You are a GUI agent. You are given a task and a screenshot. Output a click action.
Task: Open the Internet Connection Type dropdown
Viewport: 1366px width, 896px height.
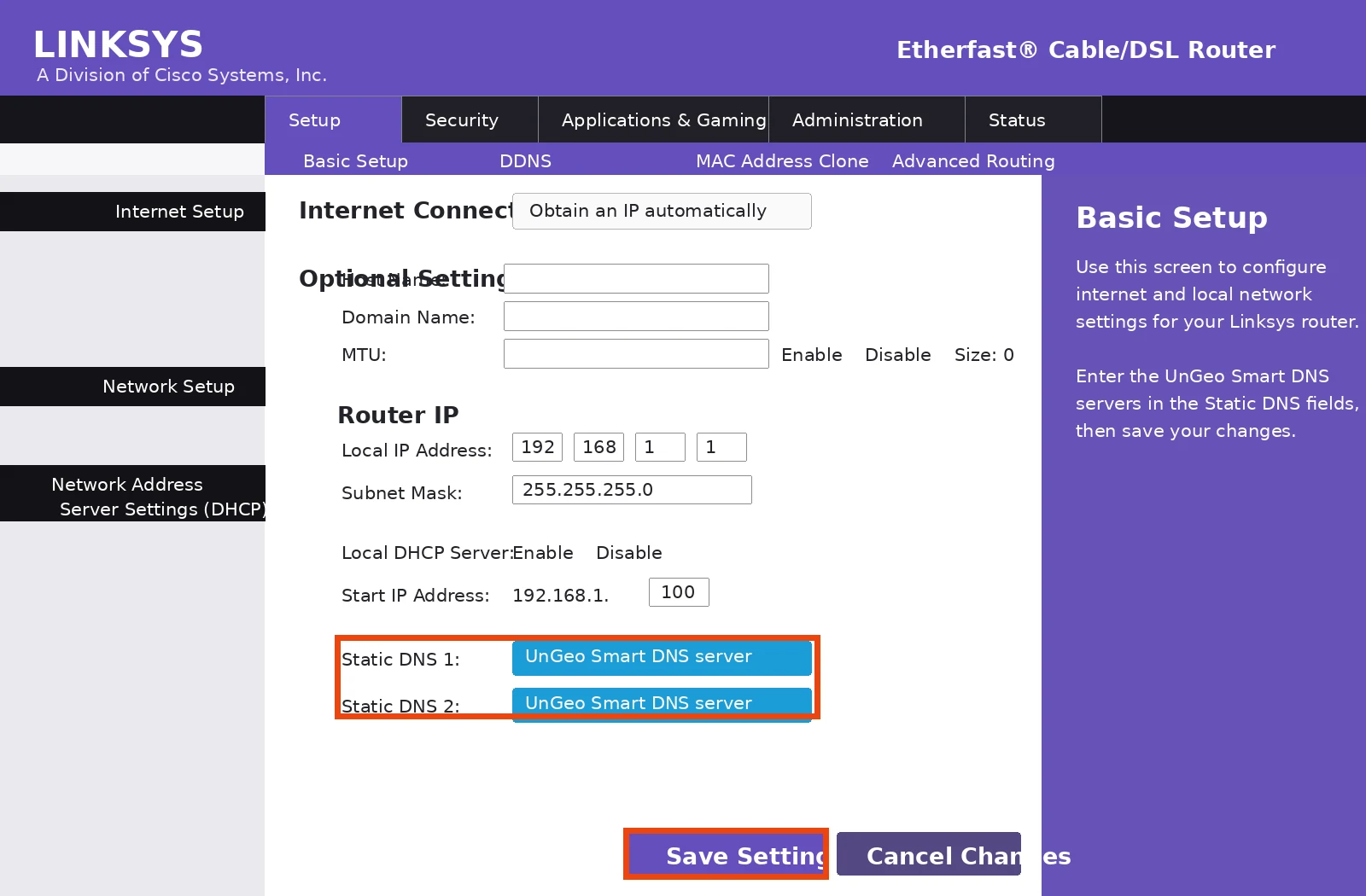click(x=662, y=211)
